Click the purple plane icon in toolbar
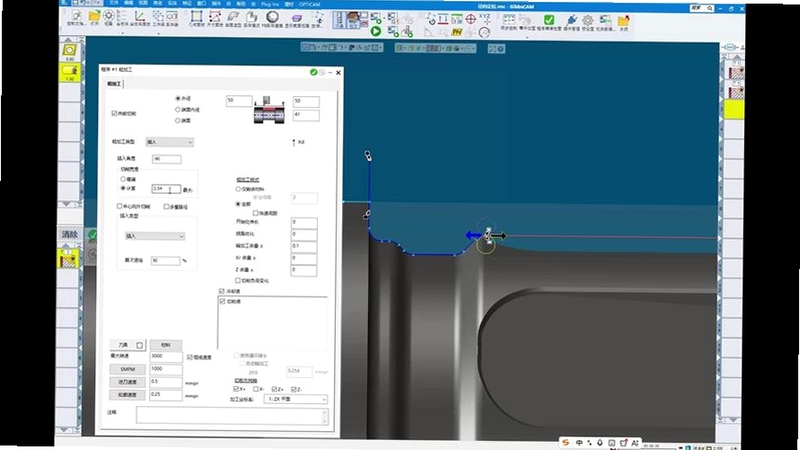Viewport: 800px width, 450px height. click(x=296, y=17)
